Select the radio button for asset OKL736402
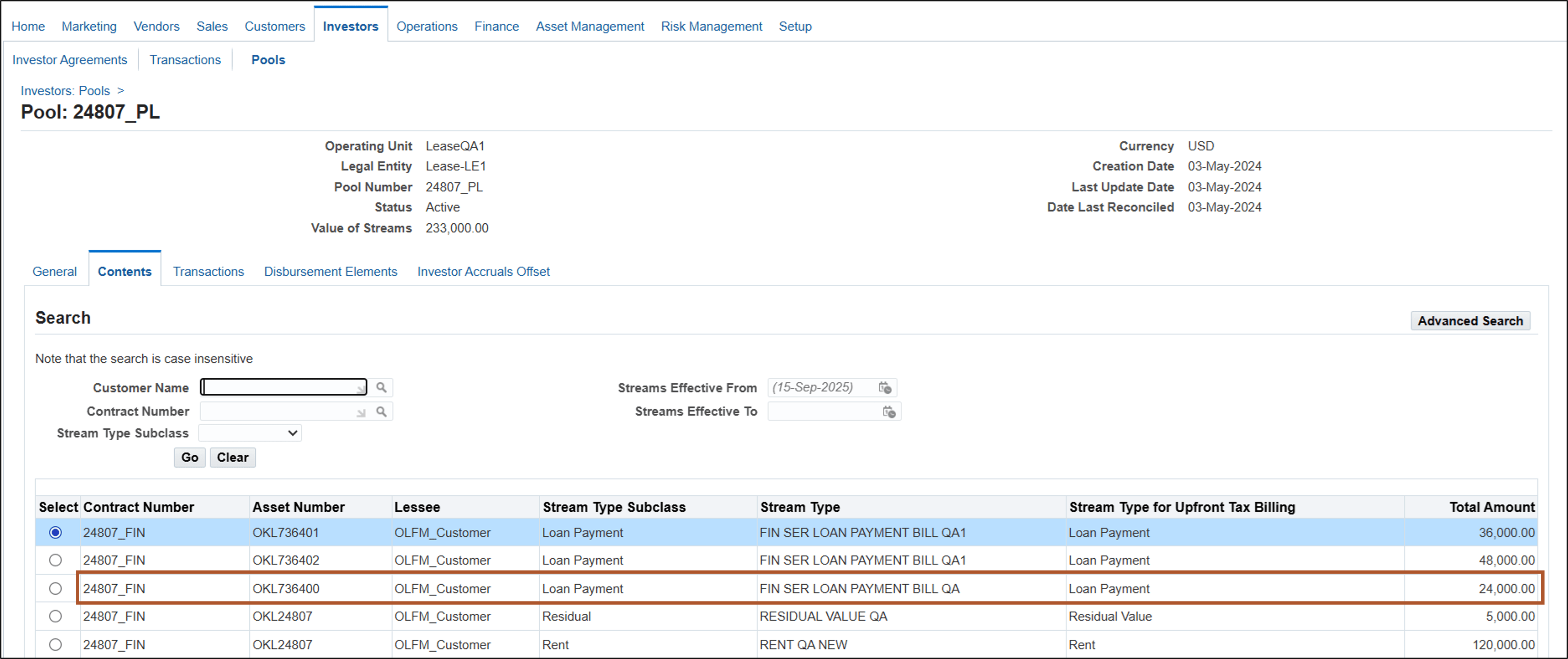The height and width of the screenshot is (659, 1568). click(55, 560)
